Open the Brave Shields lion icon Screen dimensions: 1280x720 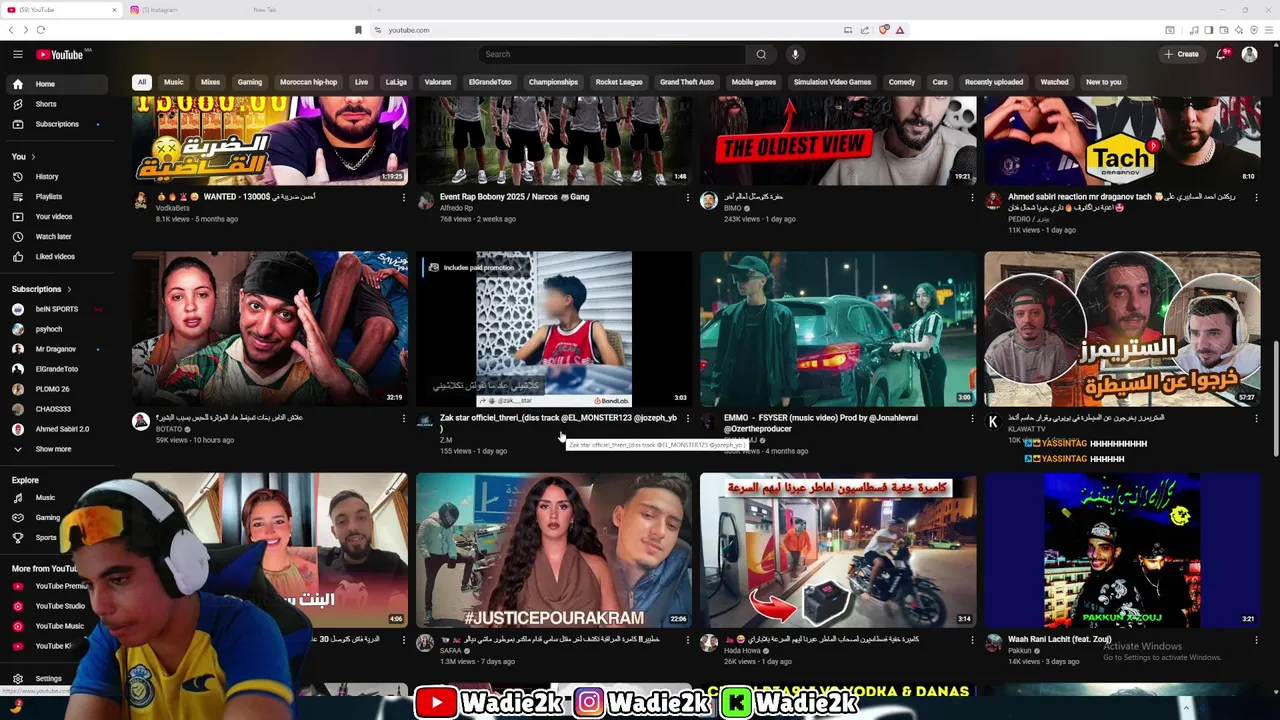point(883,30)
